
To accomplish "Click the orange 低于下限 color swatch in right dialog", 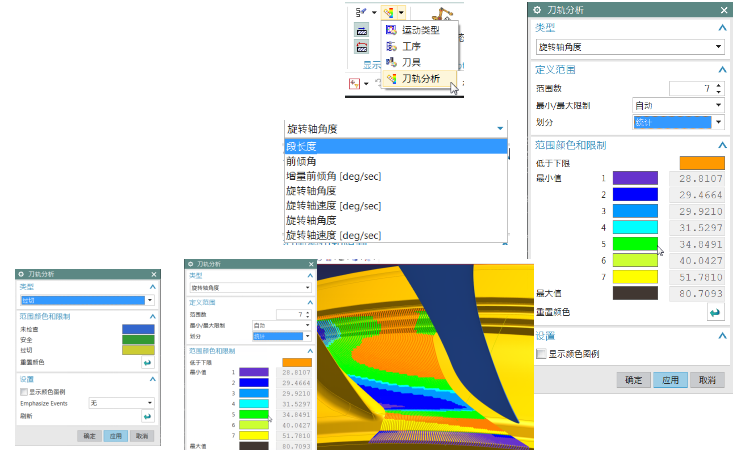I will click(x=700, y=162).
